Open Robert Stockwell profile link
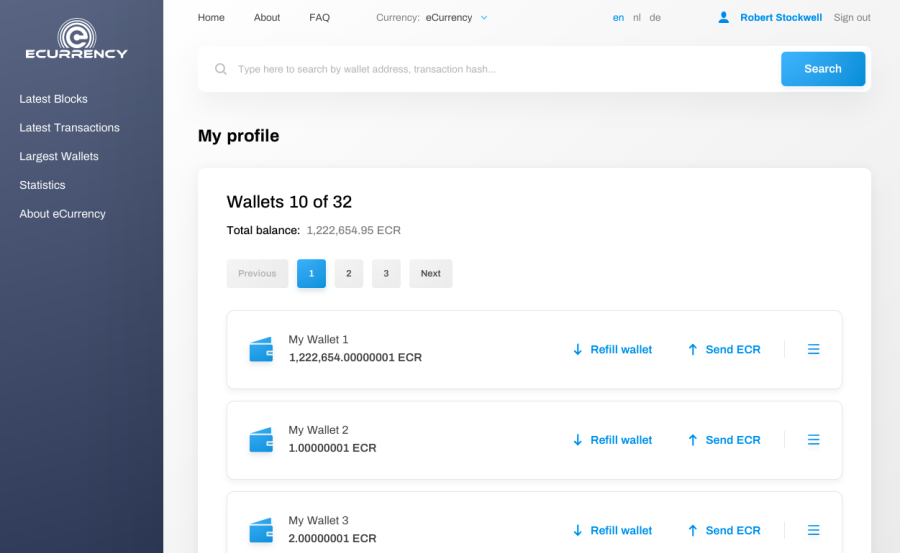Image resolution: width=900 pixels, height=553 pixels. (781, 18)
